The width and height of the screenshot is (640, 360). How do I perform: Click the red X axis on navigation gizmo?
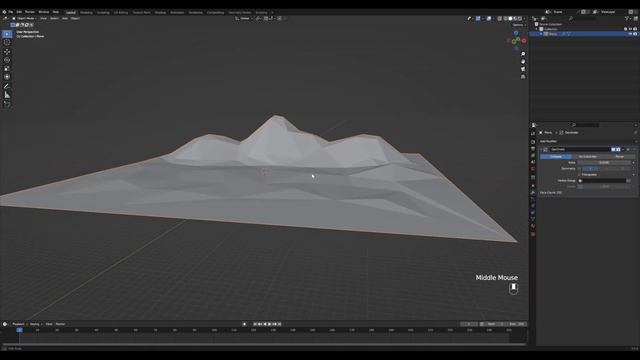point(524,41)
